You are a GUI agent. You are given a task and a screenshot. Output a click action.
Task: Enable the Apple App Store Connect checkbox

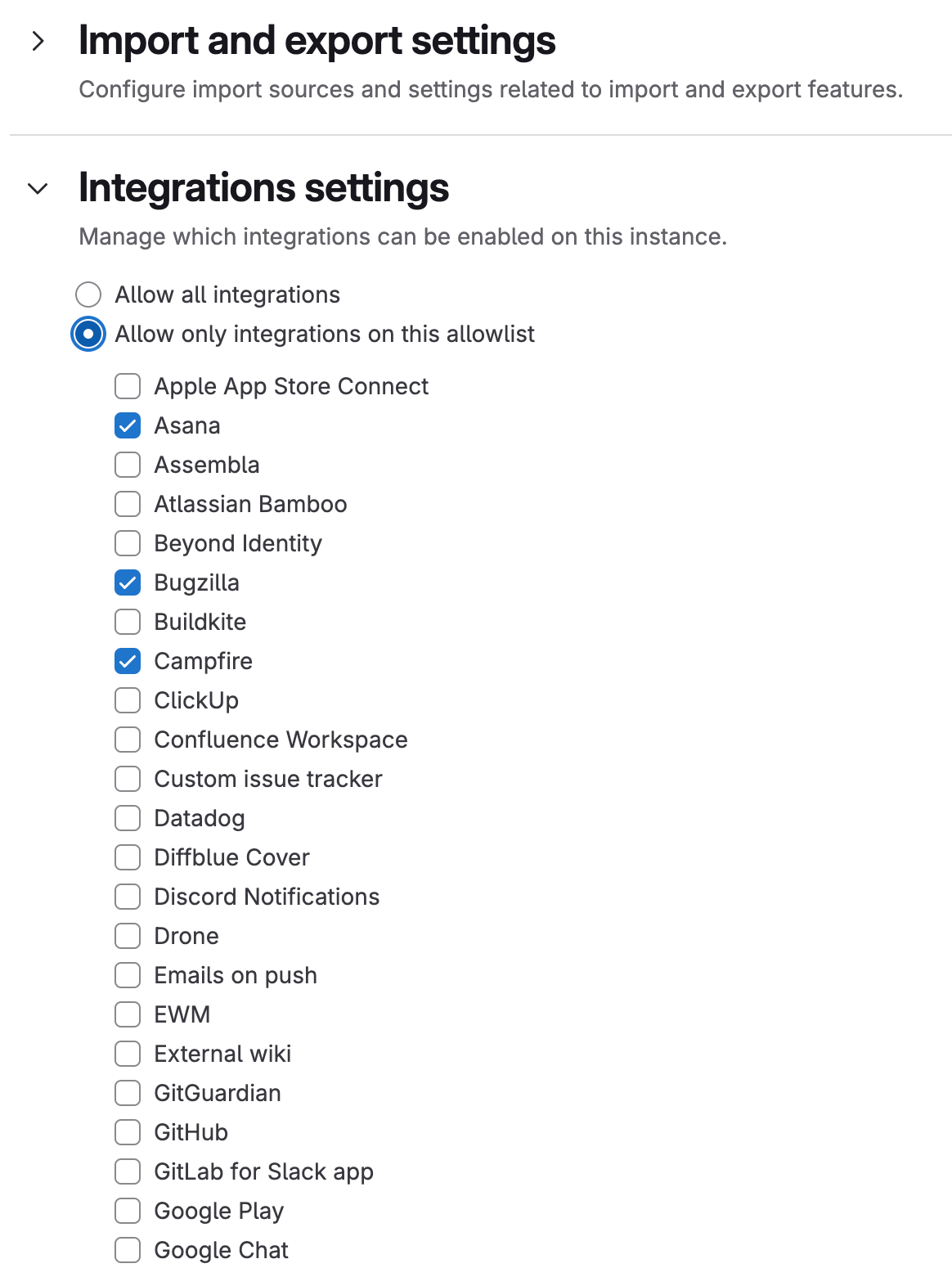pos(128,386)
